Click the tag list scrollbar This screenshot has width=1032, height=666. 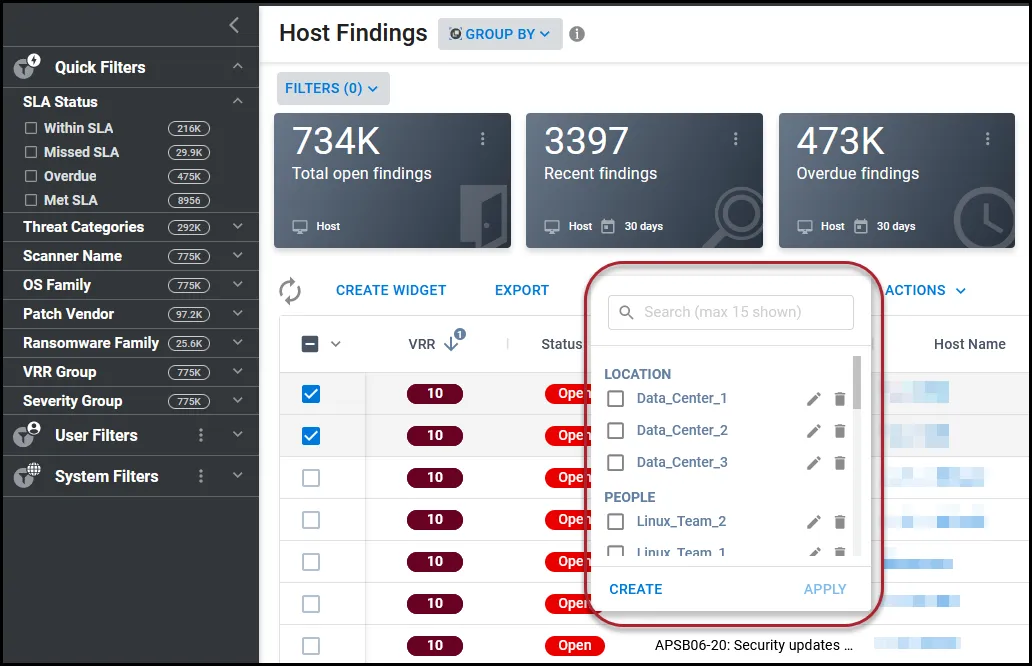[857, 382]
